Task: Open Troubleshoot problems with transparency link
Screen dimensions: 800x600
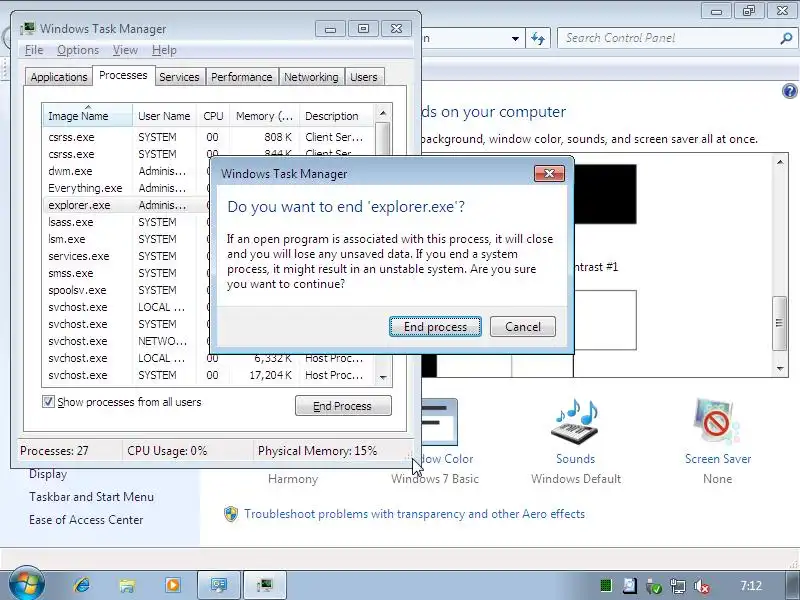Action: [414, 514]
